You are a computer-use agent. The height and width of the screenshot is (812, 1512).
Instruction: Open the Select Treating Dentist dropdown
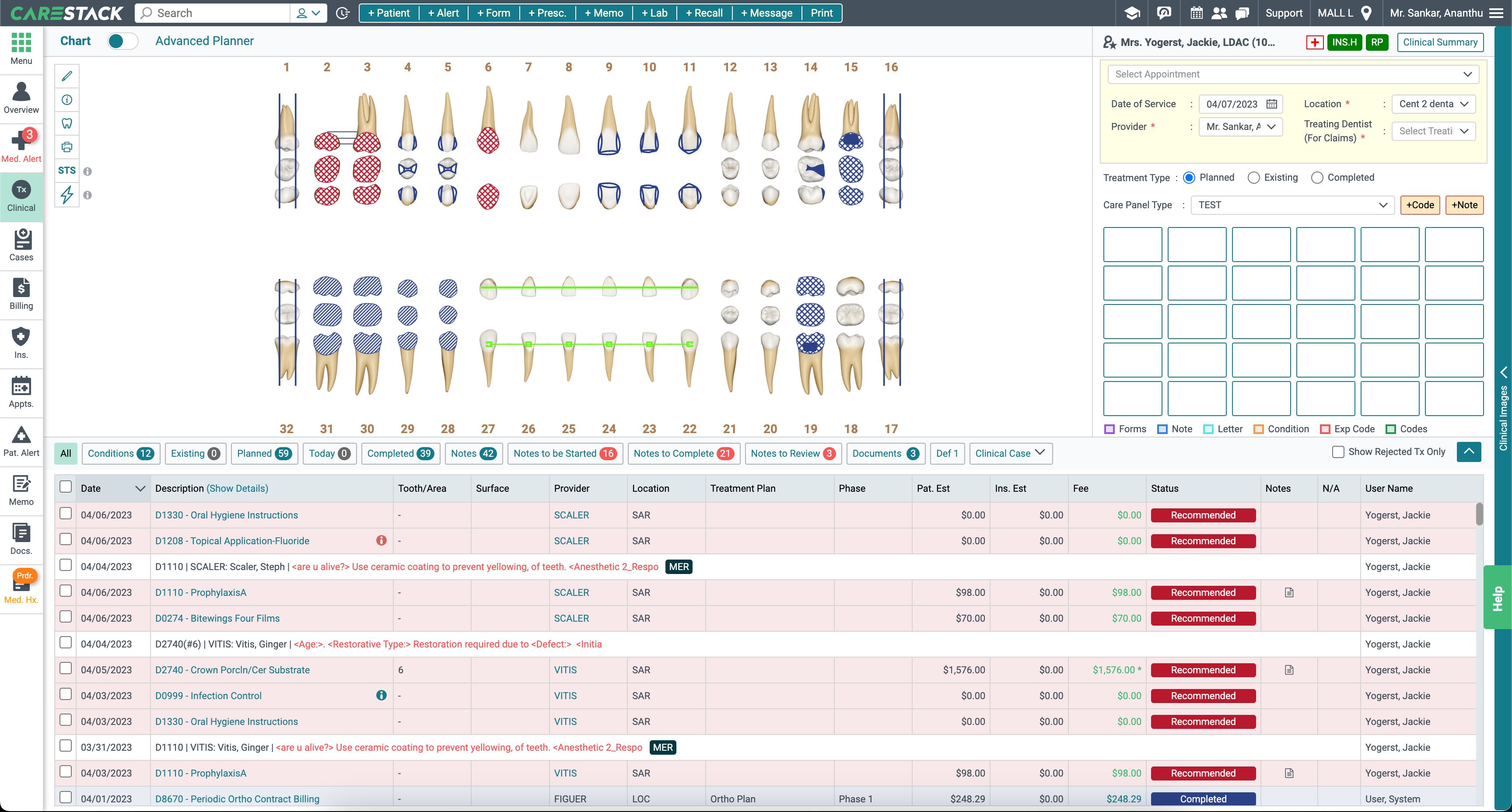(x=1433, y=131)
